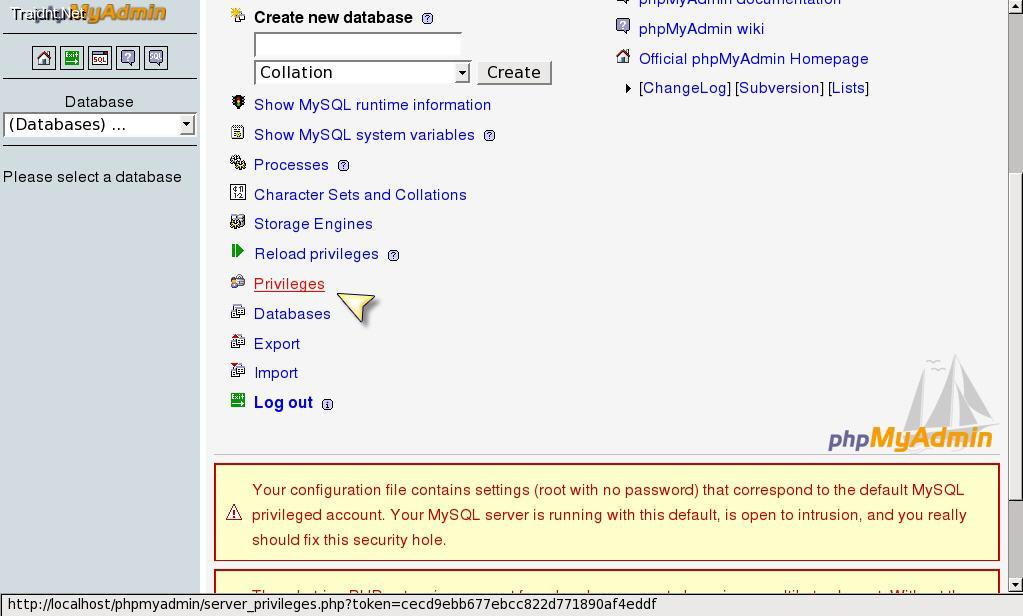The width and height of the screenshot is (1023, 616).
Task: Open the phpMyAdmin documentation icon in sidebar
Action: click(x=128, y=58)
